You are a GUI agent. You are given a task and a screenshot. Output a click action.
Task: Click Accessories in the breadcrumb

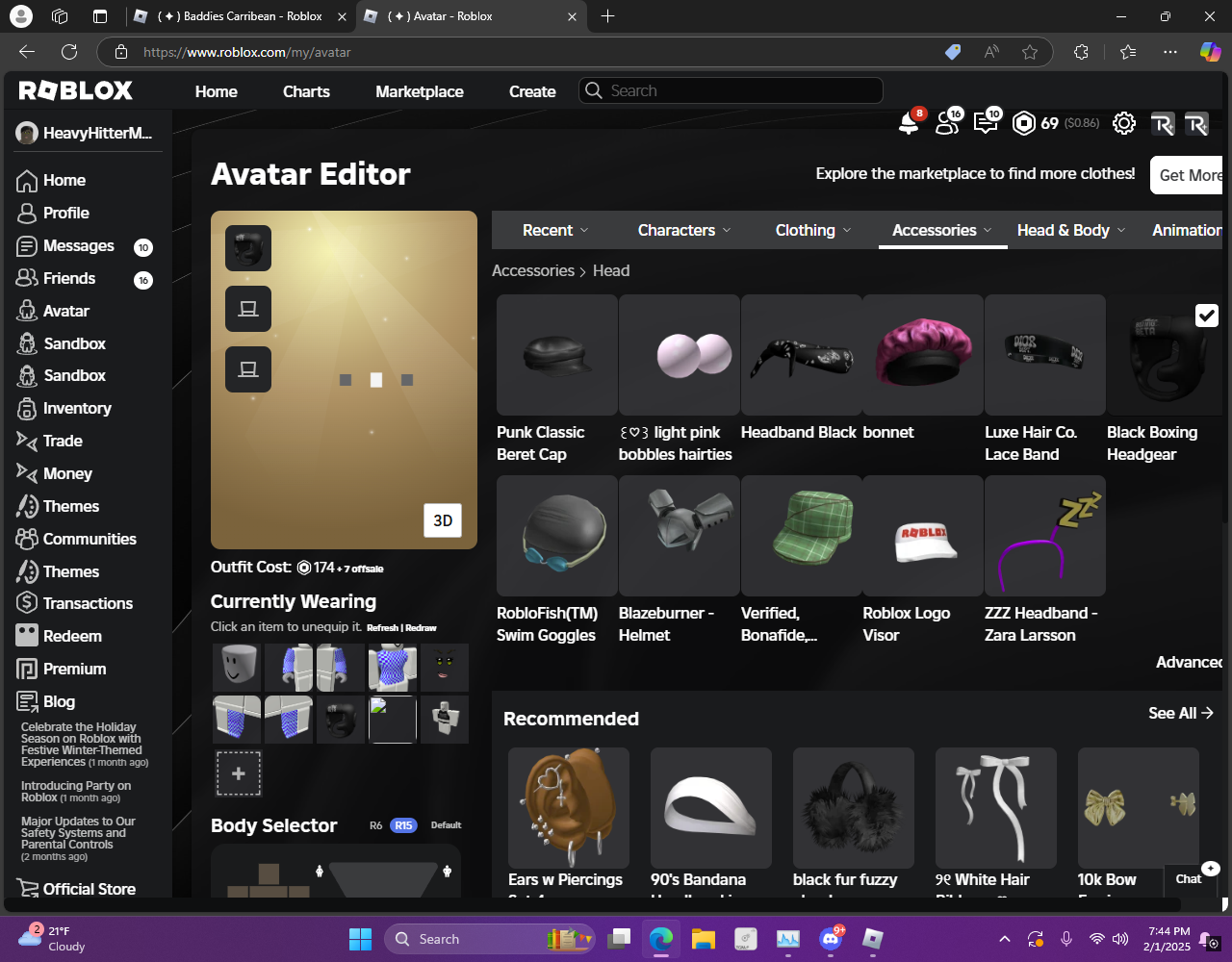coord(533,270)
